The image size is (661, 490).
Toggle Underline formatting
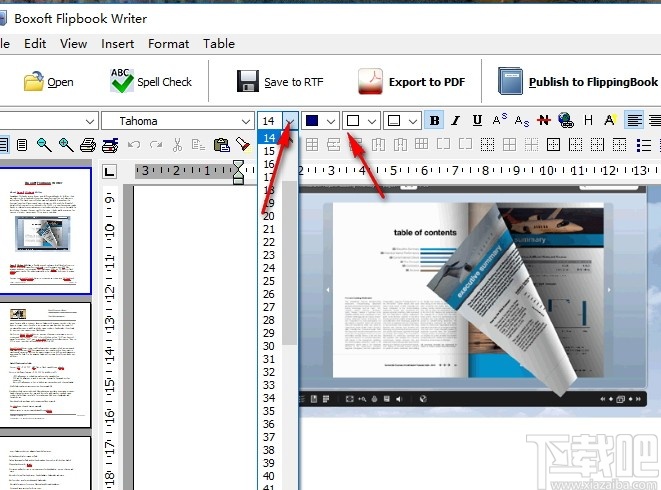tap(477, 121)
